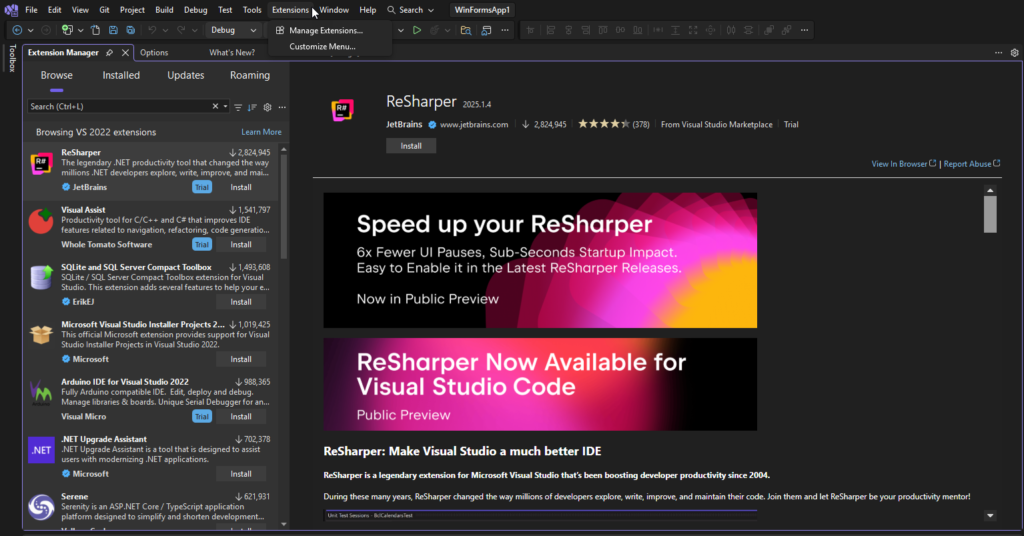The image size is (1024, 536).
Task: Click the Find in Files folder icon
Action: point(466,30)
